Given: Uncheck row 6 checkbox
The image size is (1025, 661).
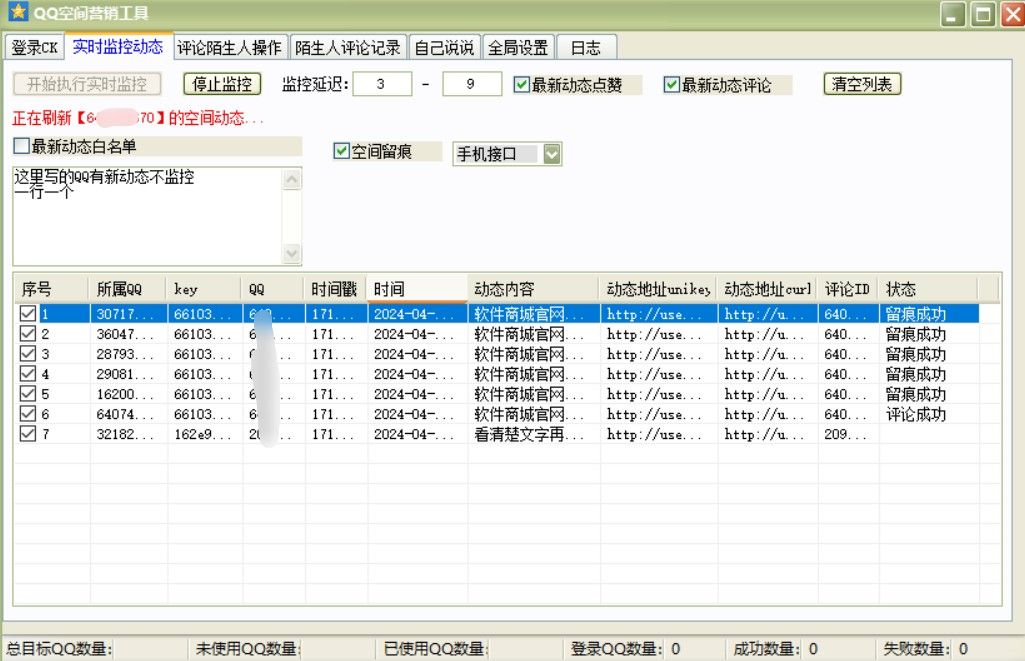Looking at the screenshot, I should (27, 414).
